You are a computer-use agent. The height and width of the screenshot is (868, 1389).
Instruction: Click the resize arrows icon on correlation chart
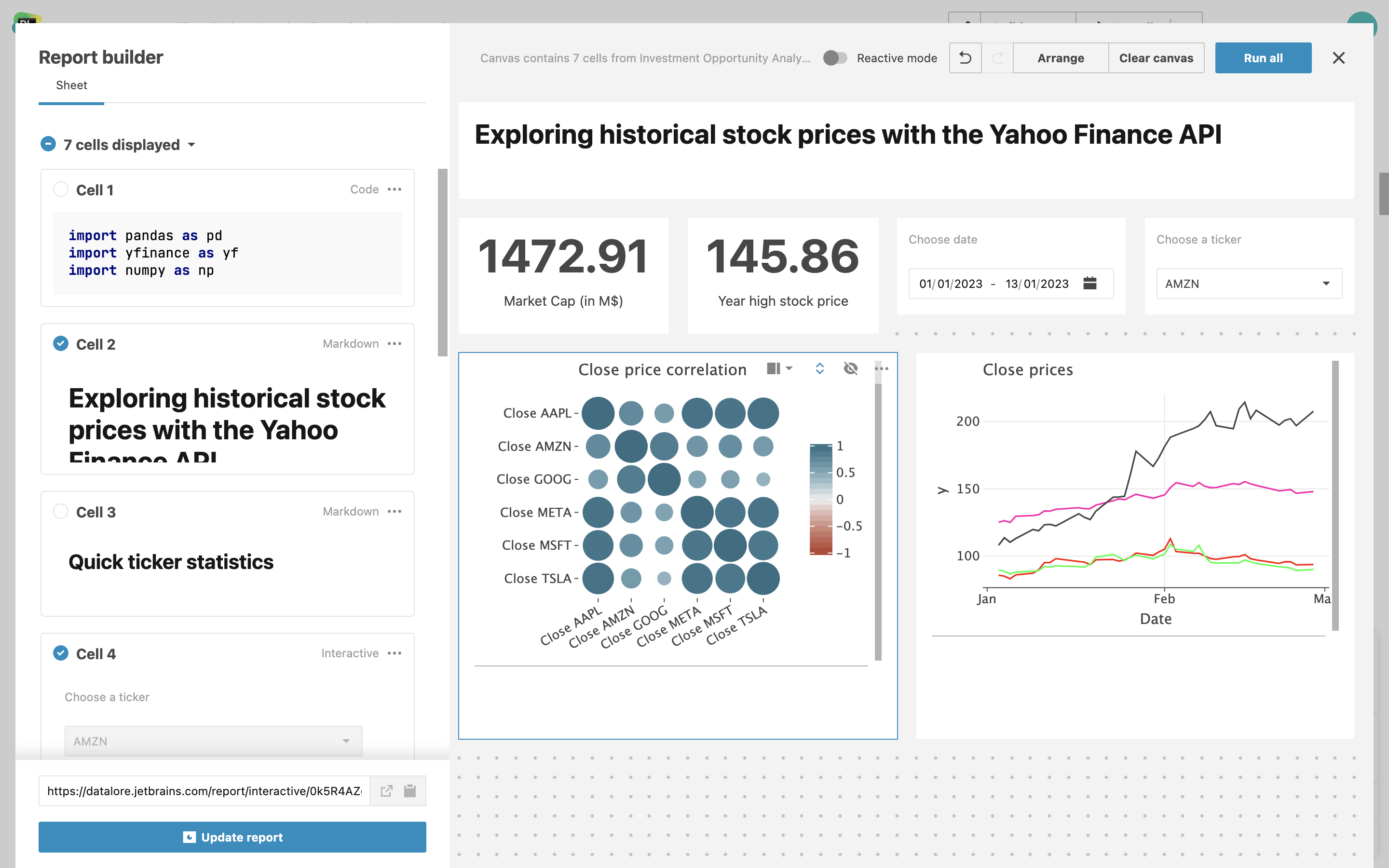pyautogui.click(x=819, y=368)
